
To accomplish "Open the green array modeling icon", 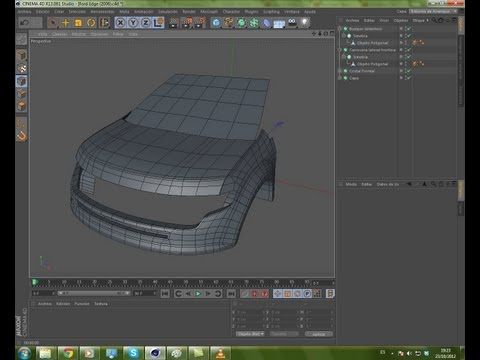I will coord(254,23).
